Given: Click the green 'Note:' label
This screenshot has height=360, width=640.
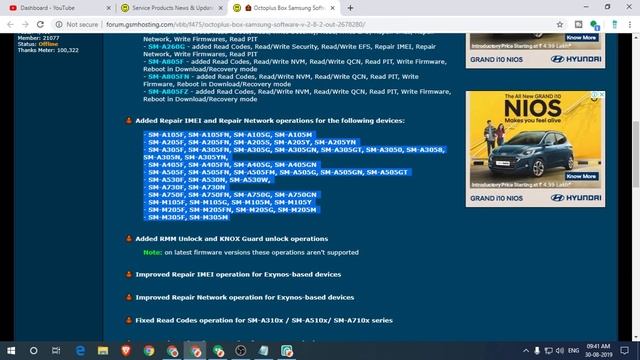Looking at the screenshot, I should click(152, 253).
